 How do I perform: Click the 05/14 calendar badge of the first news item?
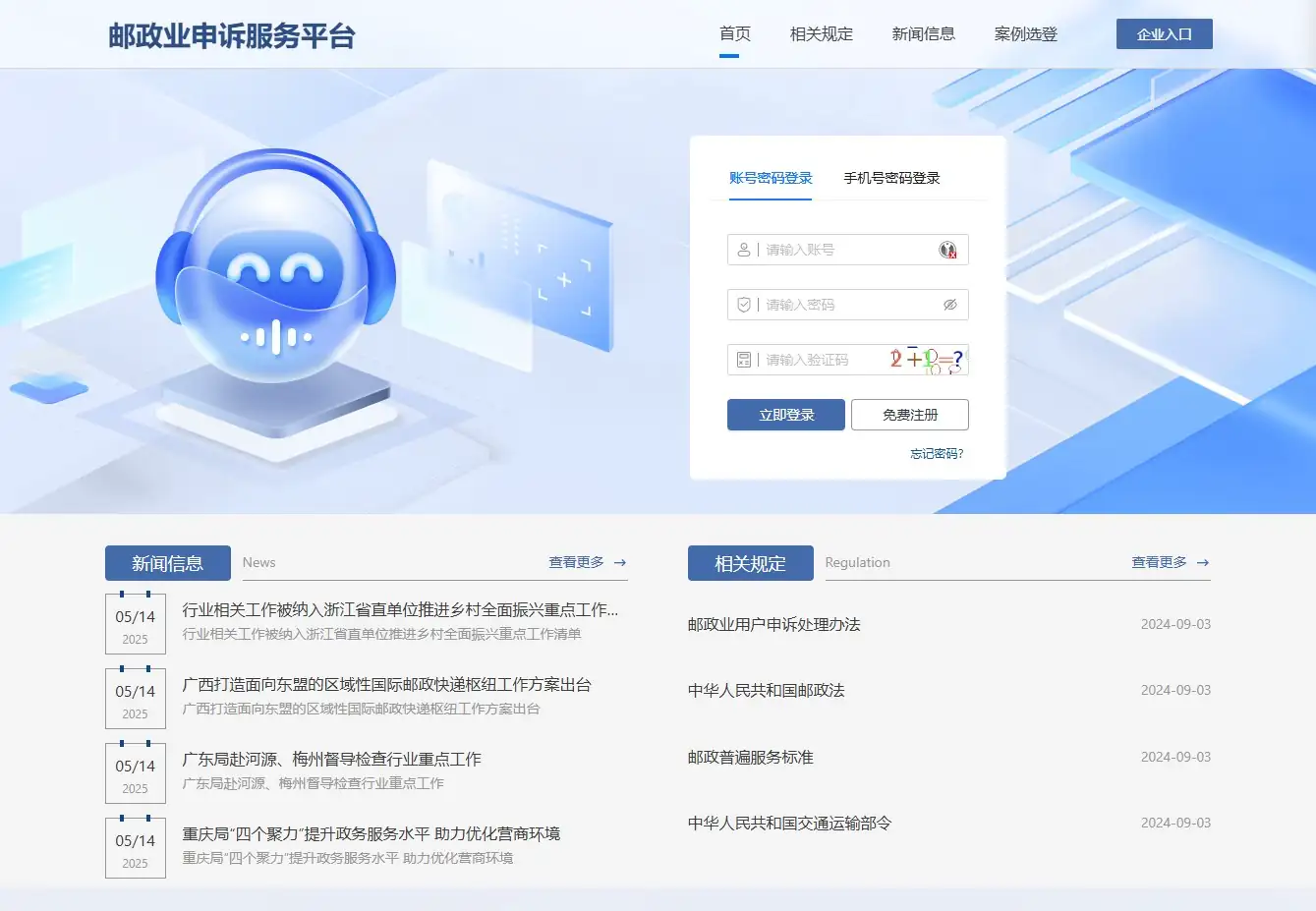(x=135, y=622)
